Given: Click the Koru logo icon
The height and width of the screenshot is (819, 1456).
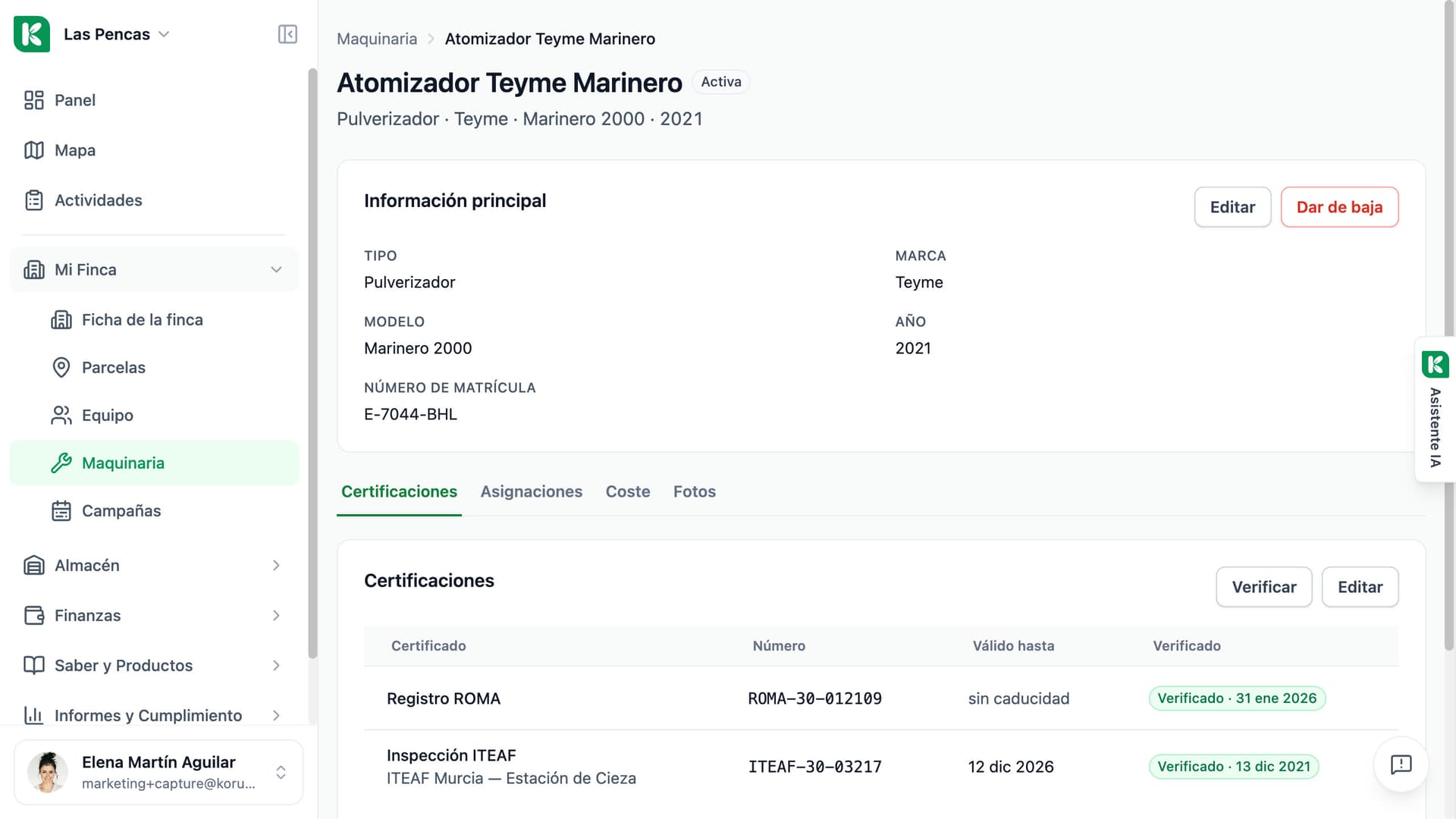Looking at the screenshot, I should (32, 34).
